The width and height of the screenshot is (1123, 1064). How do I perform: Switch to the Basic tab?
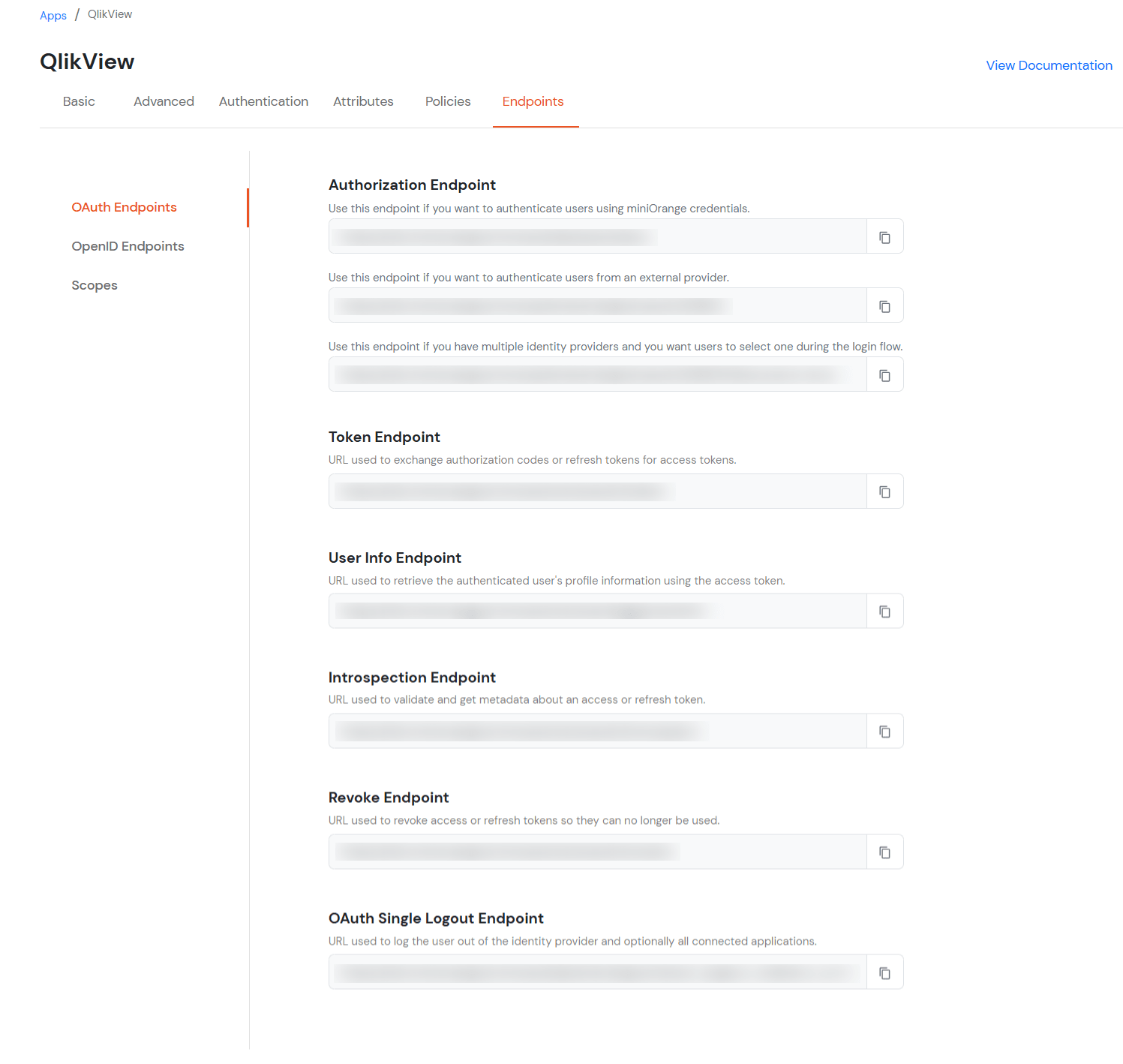click(x=79, y=101)
